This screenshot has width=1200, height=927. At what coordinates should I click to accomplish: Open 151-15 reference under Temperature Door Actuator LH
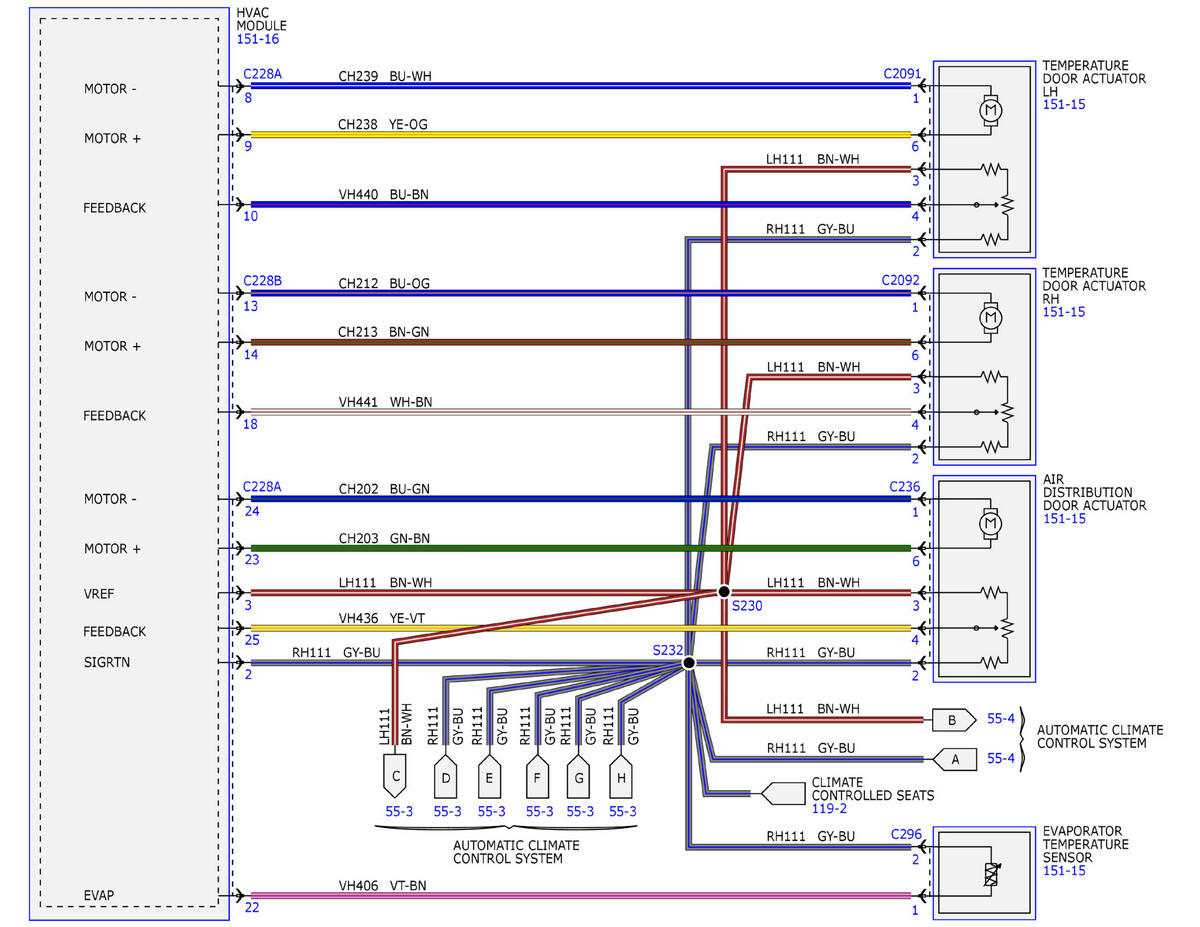pos(1063,104)
